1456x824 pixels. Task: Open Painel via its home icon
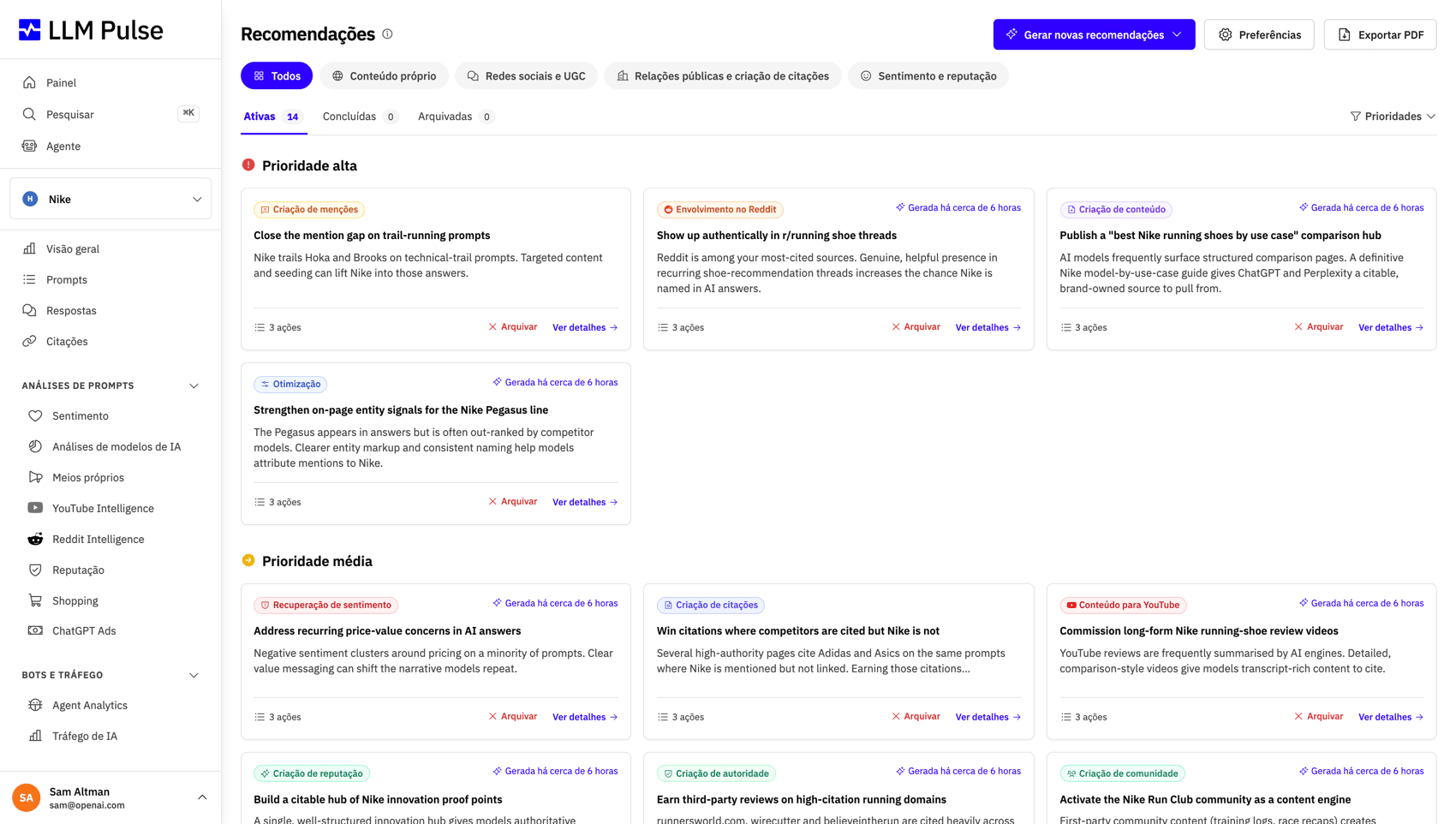(x=29, y=83)
